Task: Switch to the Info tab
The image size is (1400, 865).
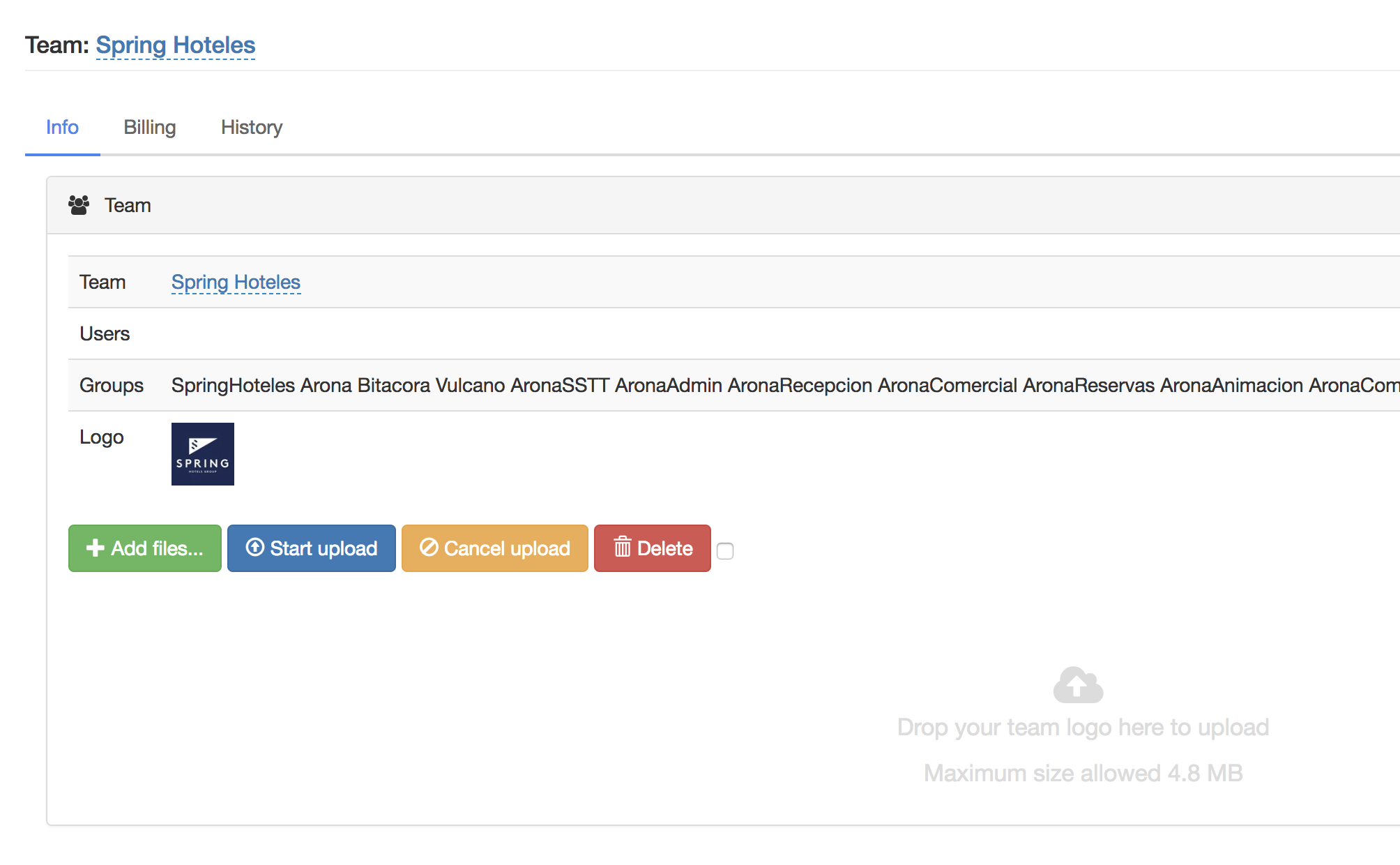Action: click(62, 127)
